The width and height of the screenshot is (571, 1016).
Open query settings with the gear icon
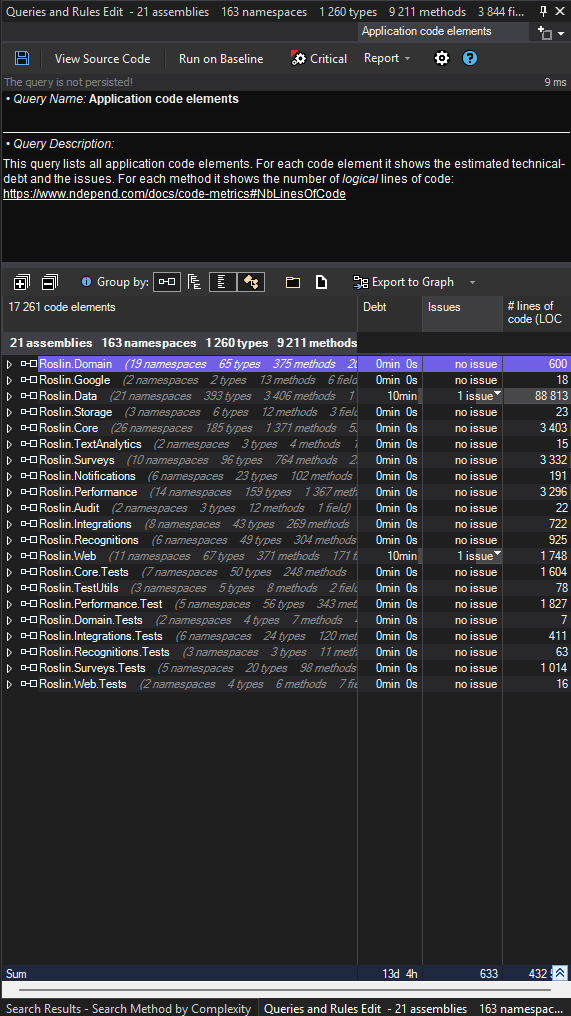point(441,58)
